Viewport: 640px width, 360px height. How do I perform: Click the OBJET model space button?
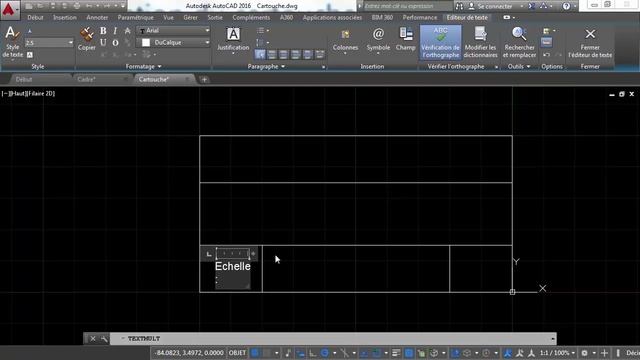[237, 353]
